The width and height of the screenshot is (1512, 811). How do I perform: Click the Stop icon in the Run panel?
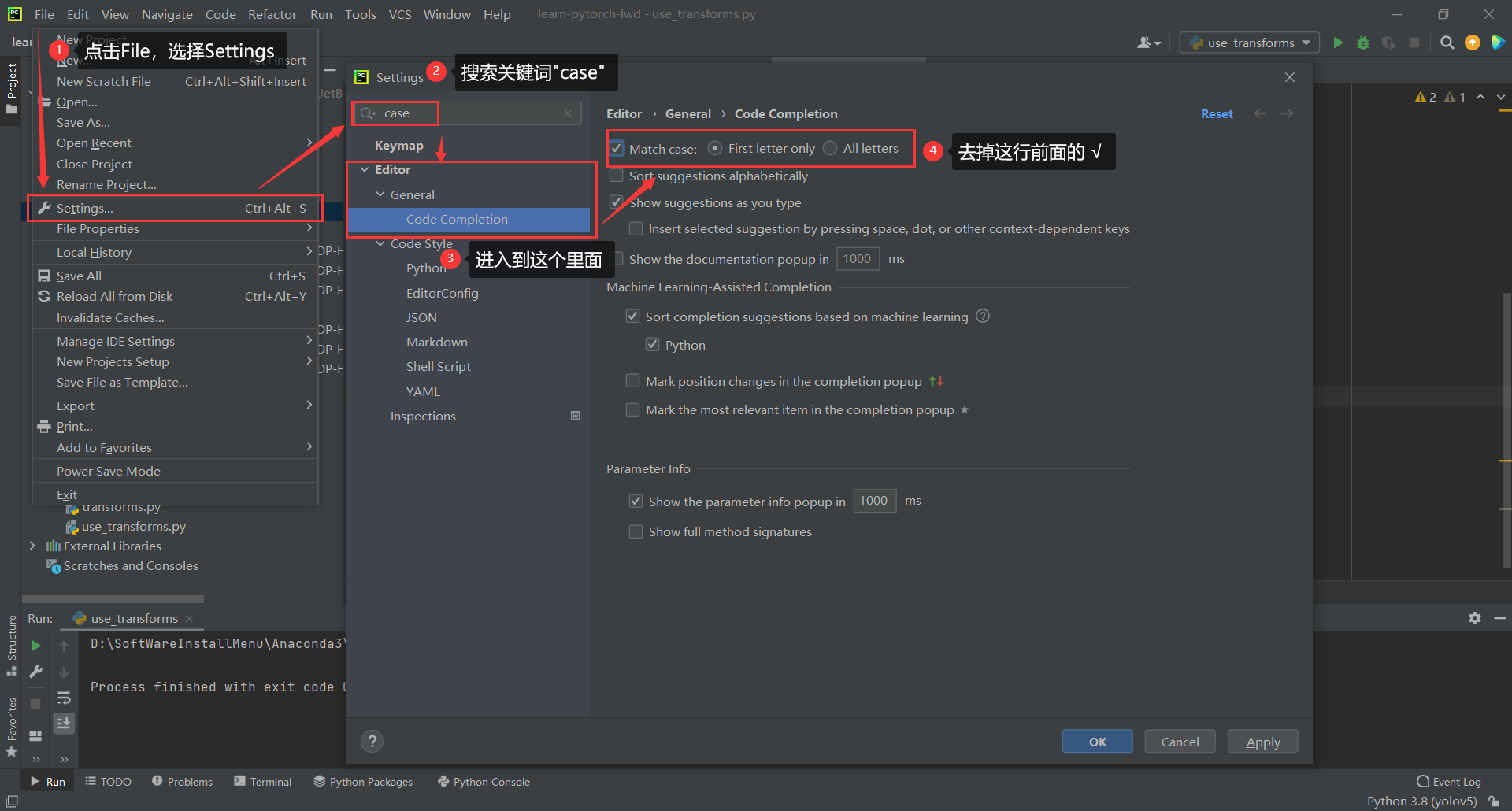click(35, 703)
